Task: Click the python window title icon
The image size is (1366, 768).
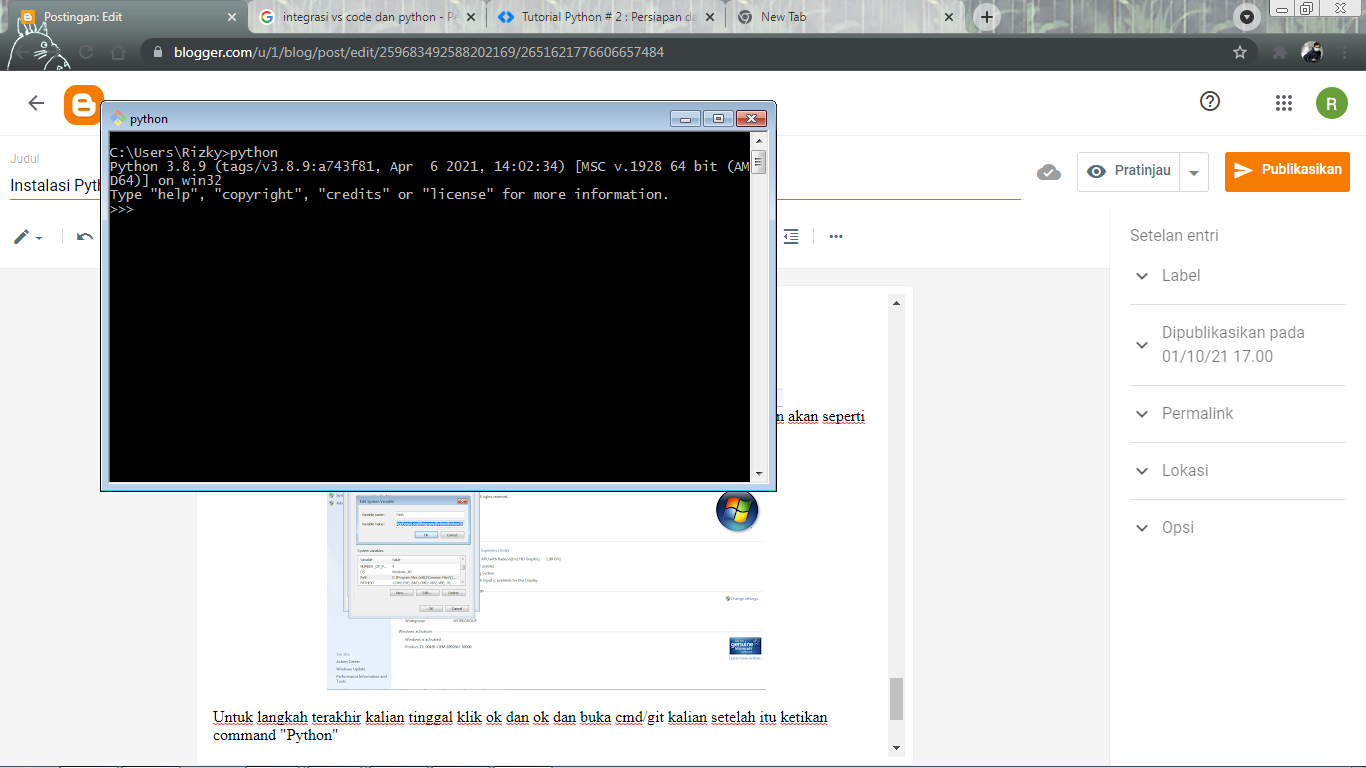Action: tap(118, 118)
